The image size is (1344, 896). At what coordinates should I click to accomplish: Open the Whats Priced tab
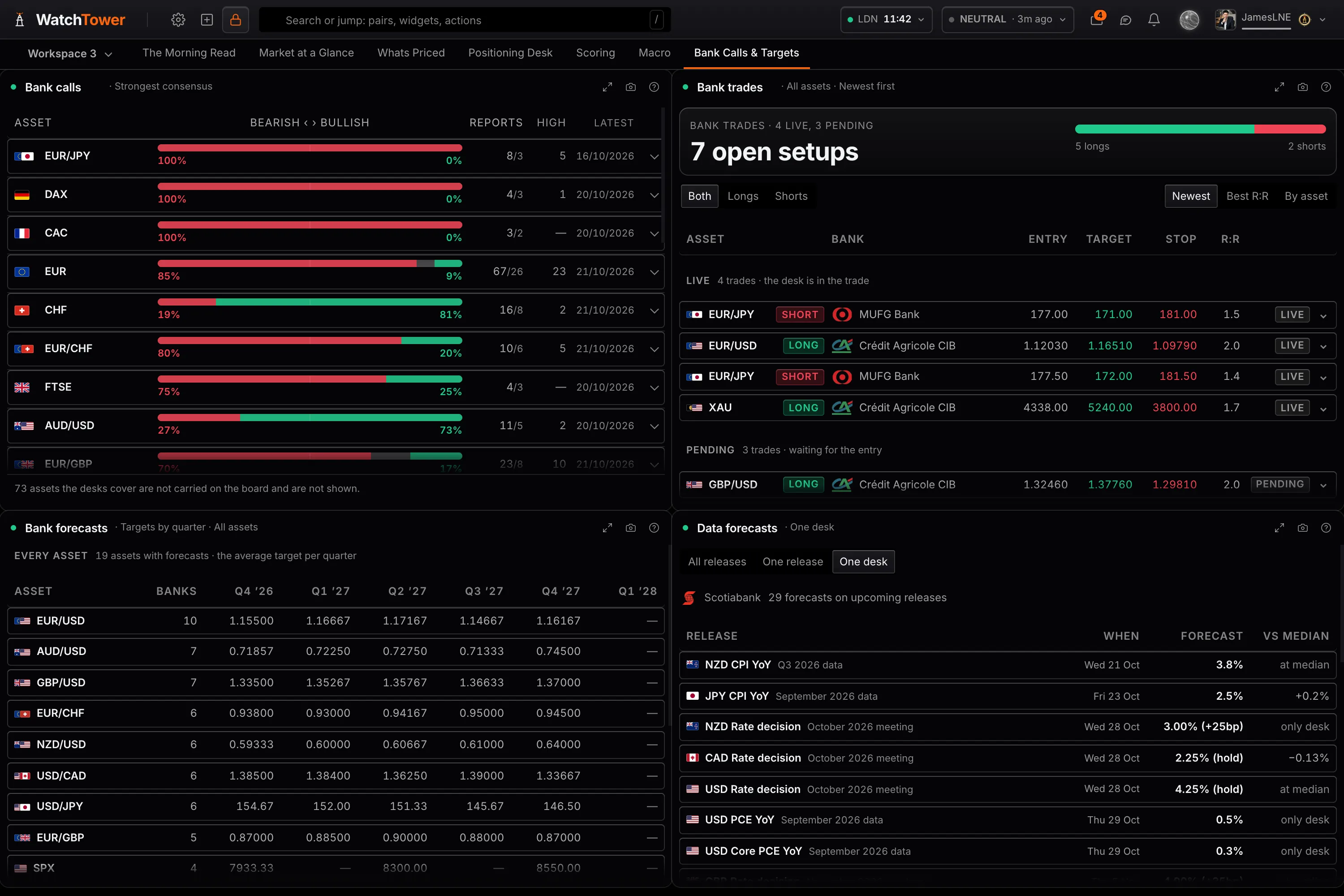(x=411, y=53)
